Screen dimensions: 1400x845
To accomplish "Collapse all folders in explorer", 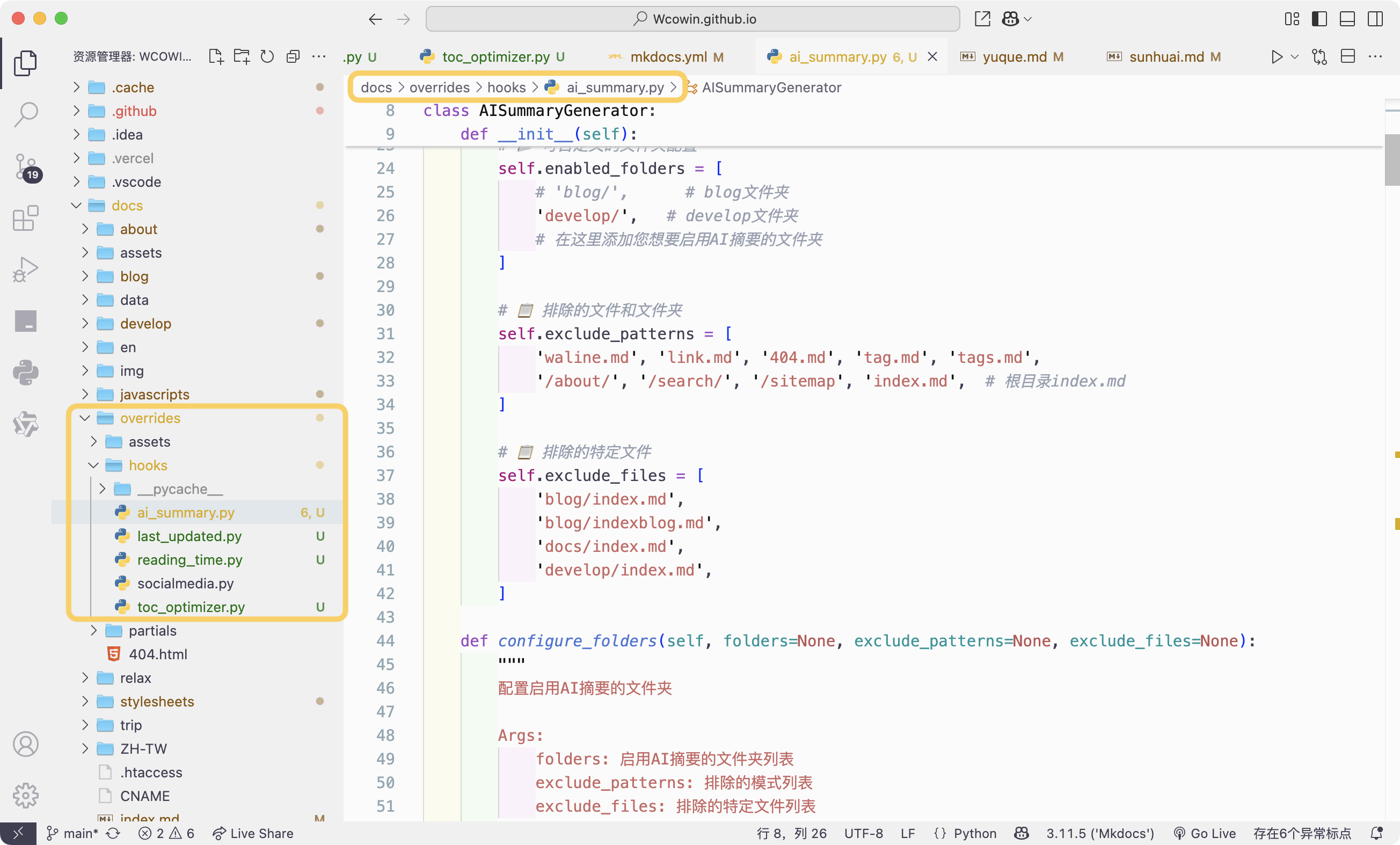I will (x=293, y=56).
